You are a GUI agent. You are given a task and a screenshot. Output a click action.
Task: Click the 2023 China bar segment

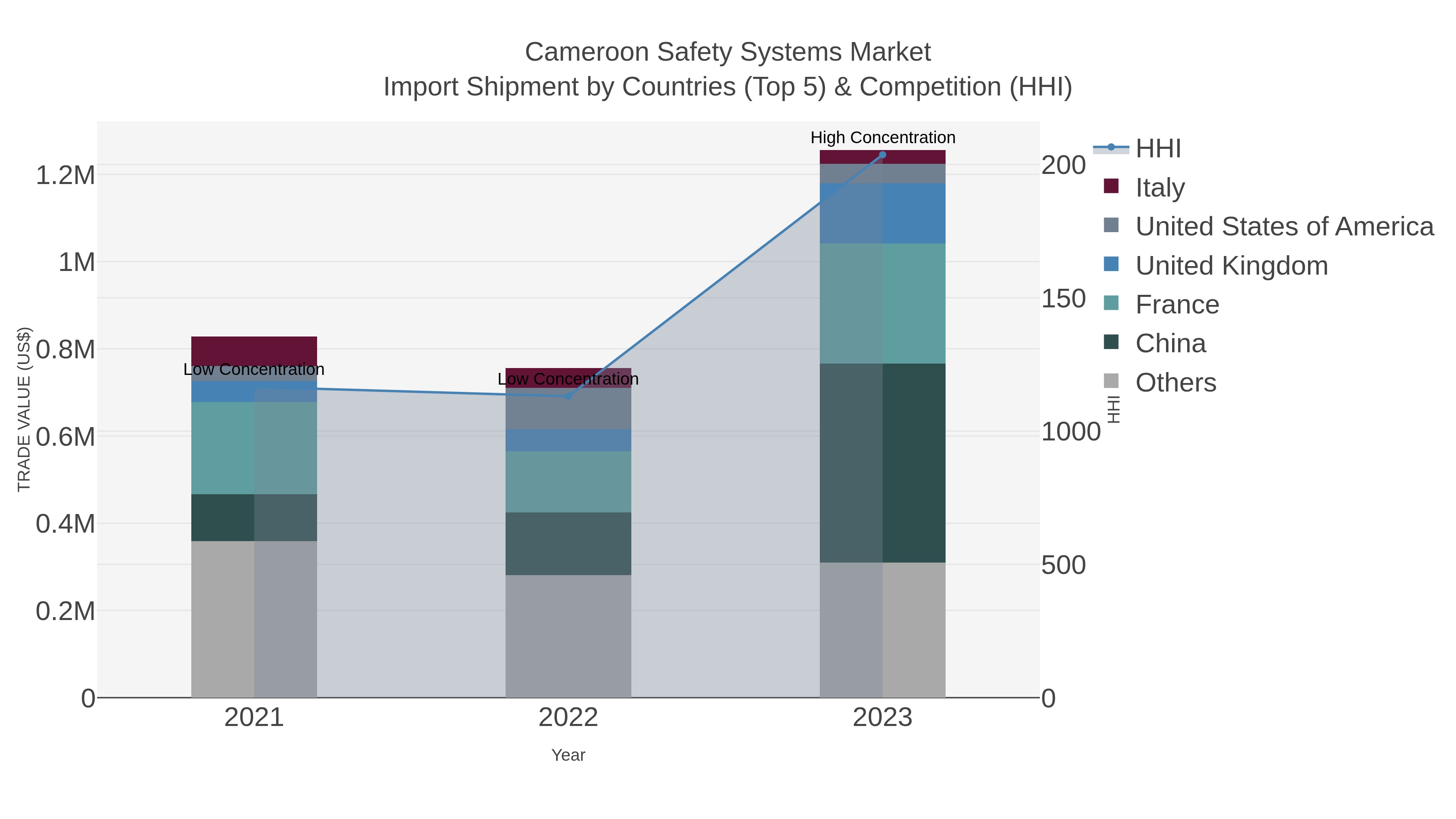[883, 463]
